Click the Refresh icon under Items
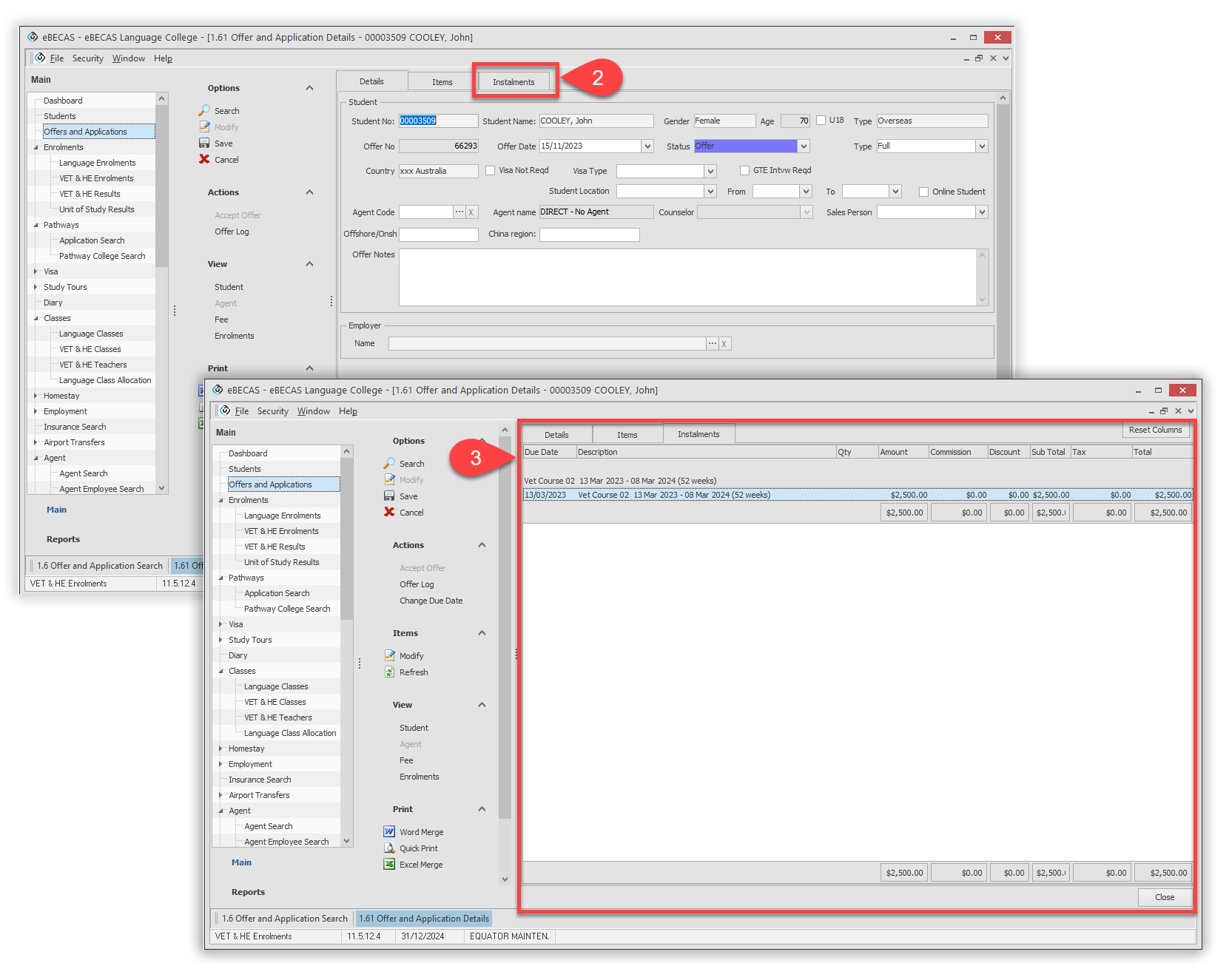 click(x=389, y=672)
